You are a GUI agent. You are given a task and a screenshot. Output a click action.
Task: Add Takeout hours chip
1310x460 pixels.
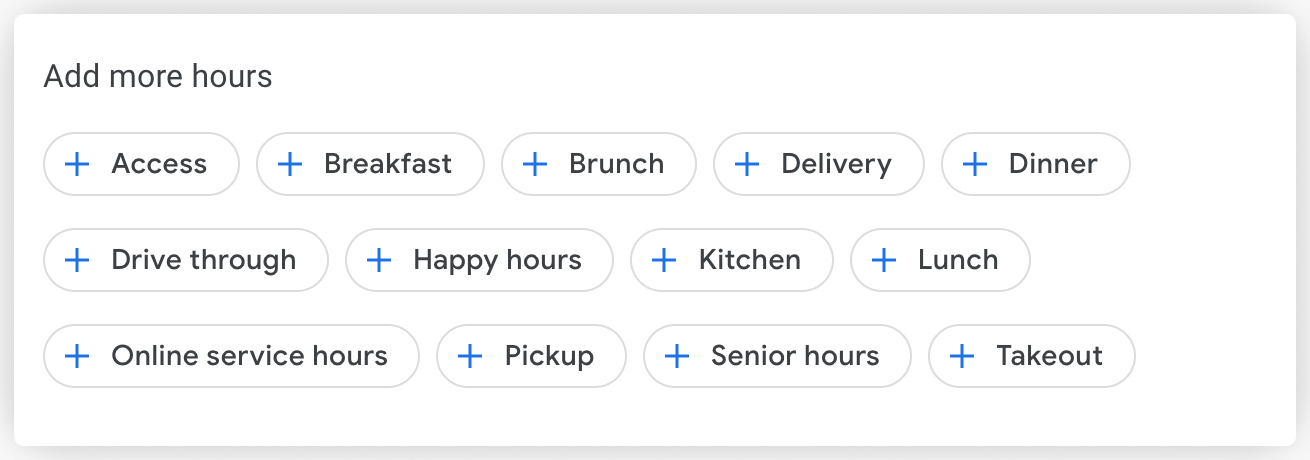click(x=1031, y=356)
